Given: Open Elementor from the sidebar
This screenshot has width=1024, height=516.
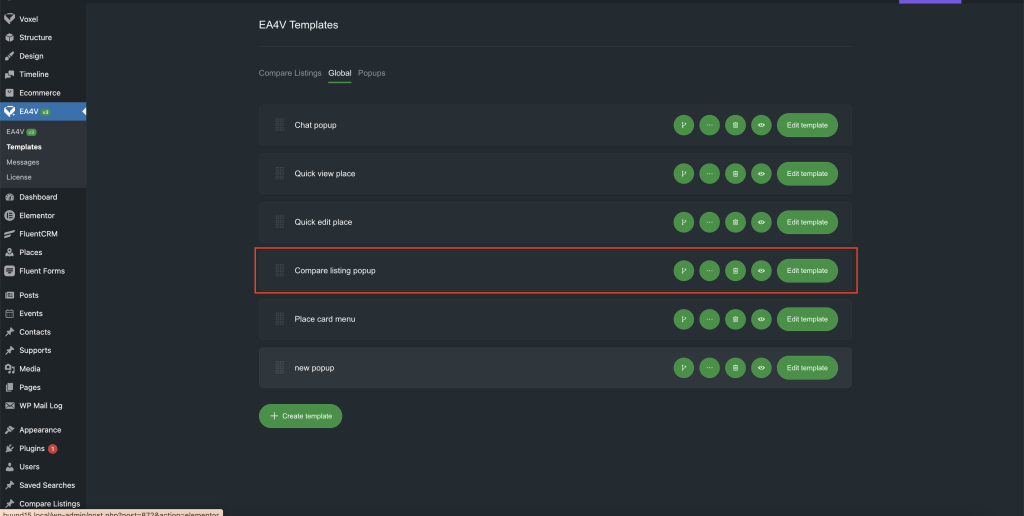Looking at the screenshot, I should 37,215.
